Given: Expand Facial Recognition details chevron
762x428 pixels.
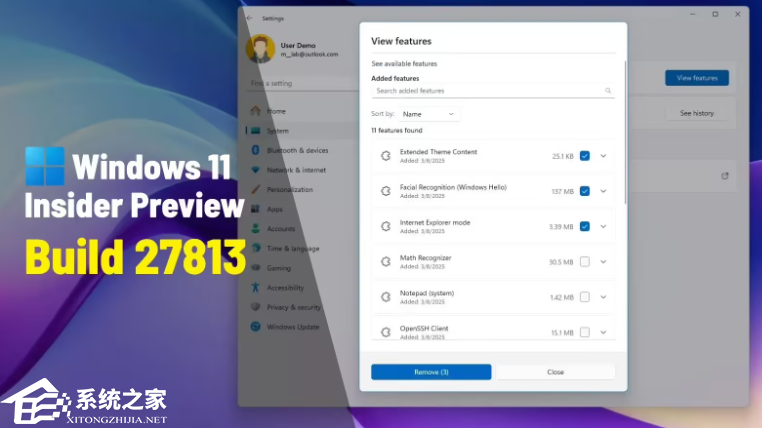Looking at the screenshot, I should tap(603, 191).
